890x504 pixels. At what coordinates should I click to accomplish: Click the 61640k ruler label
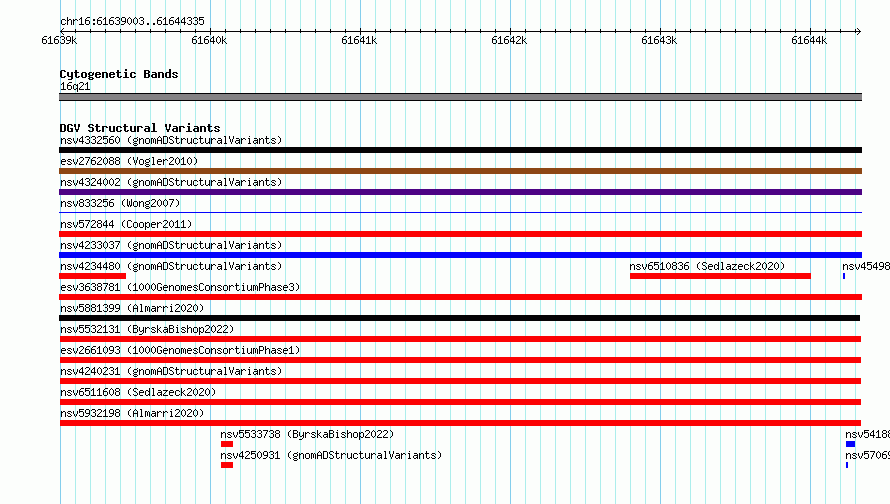click(209, 40)
